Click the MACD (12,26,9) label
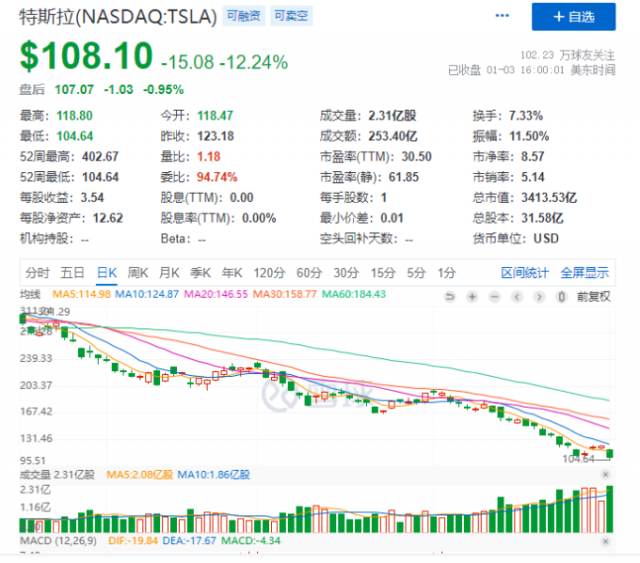640x563 pixels. pos(58,541)
